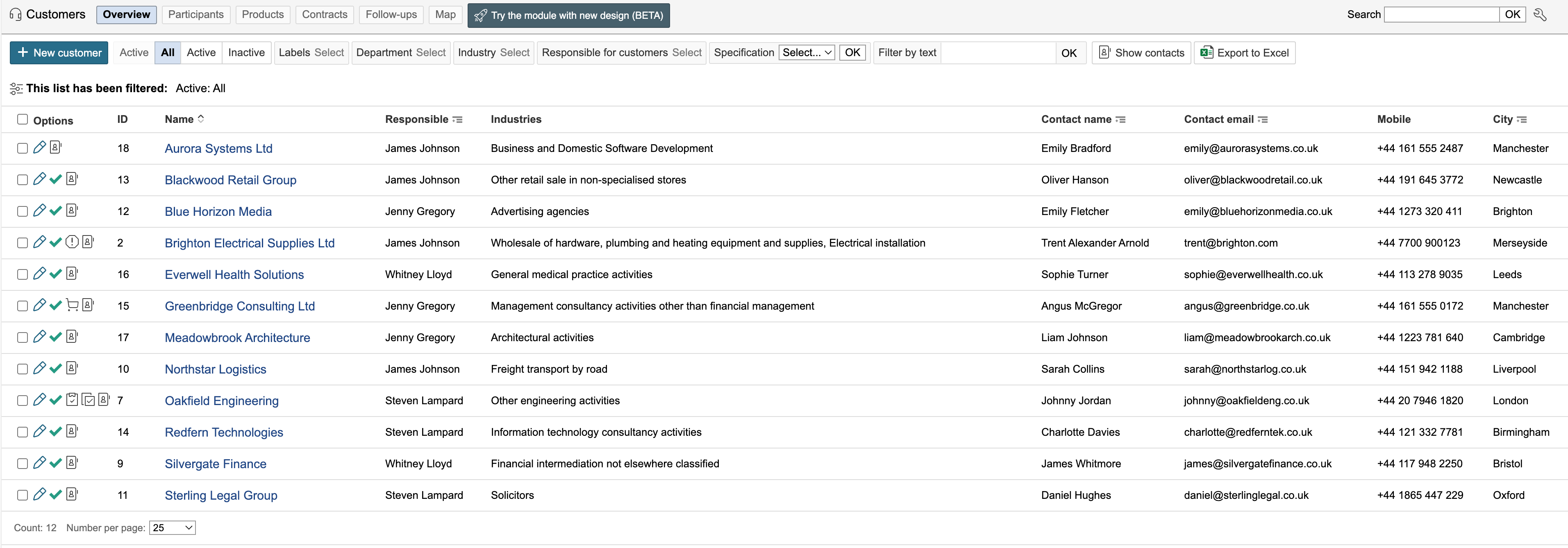The width and height of the screenshot is (1568, 548).
Task: Switch to the Contracts tab
Action: pos(325,15)
